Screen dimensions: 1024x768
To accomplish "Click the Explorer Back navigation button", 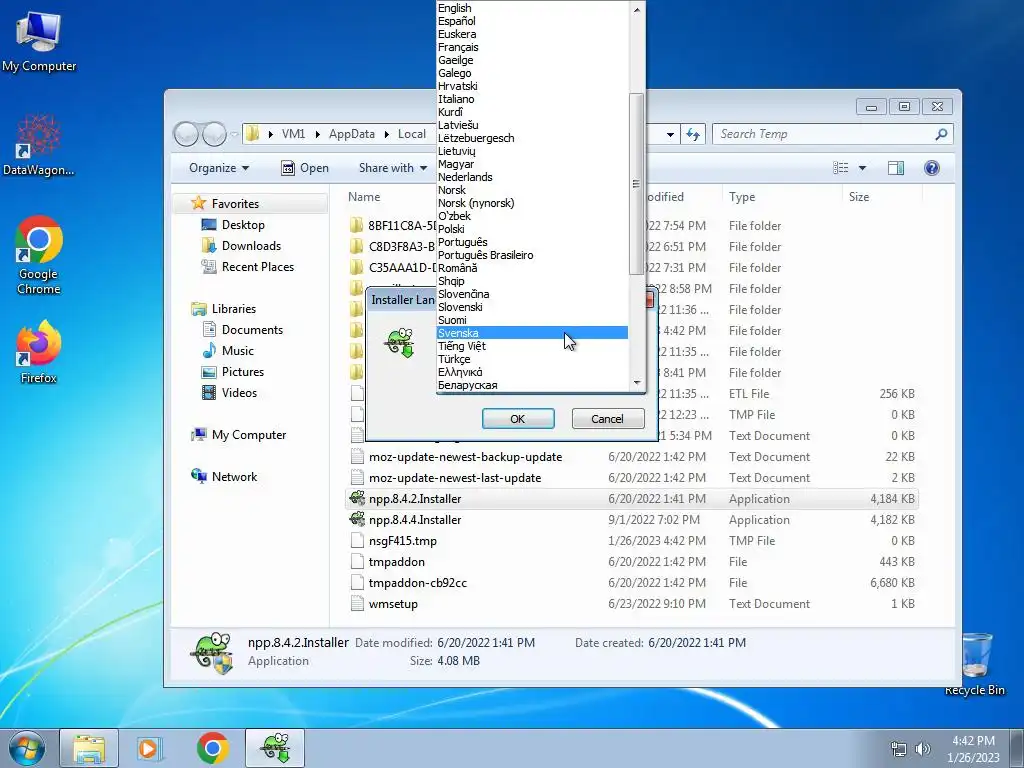I will tap(186, 134).
